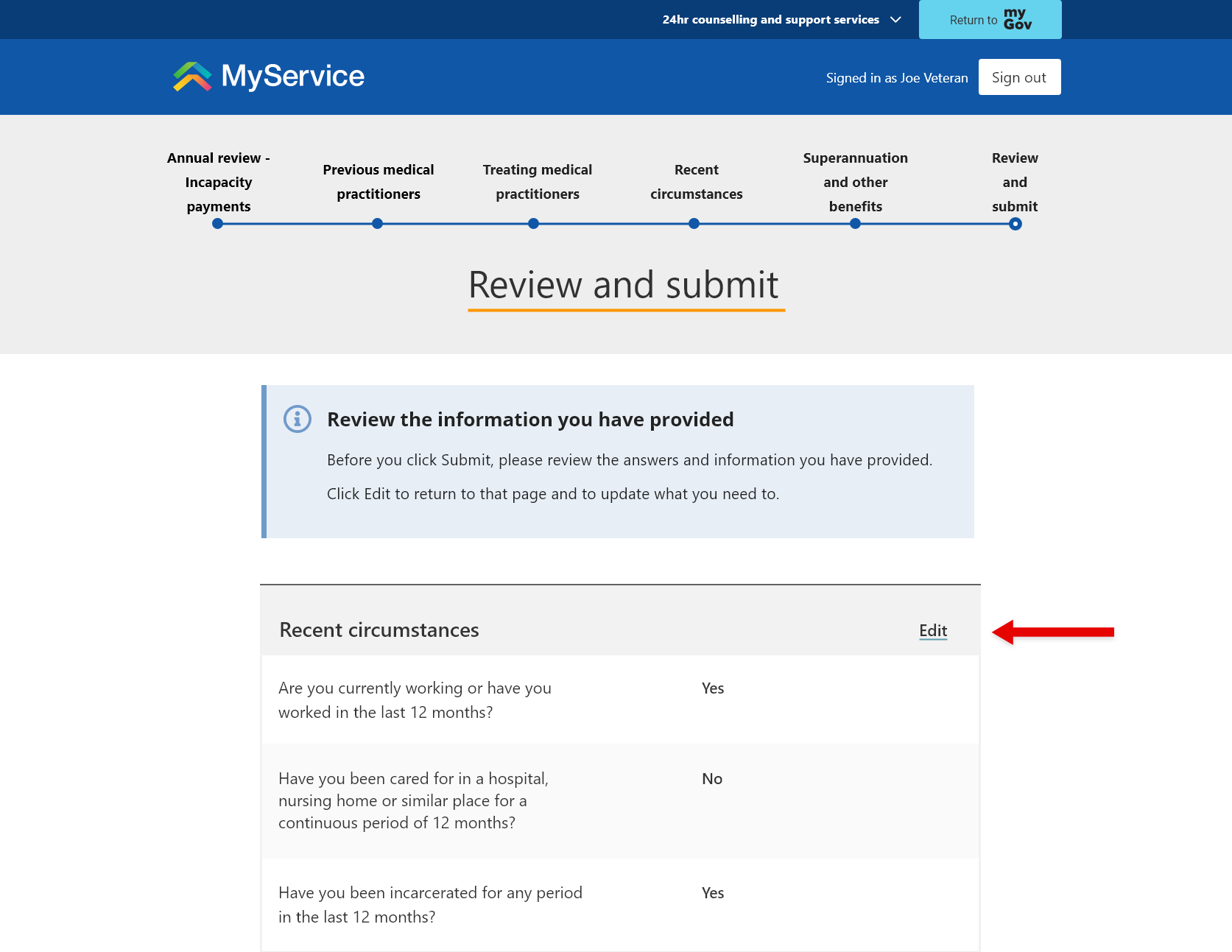The image size is (1232, 952).
Task: Select the Superannuation and other benefits step dot
Action: point(855,223)
